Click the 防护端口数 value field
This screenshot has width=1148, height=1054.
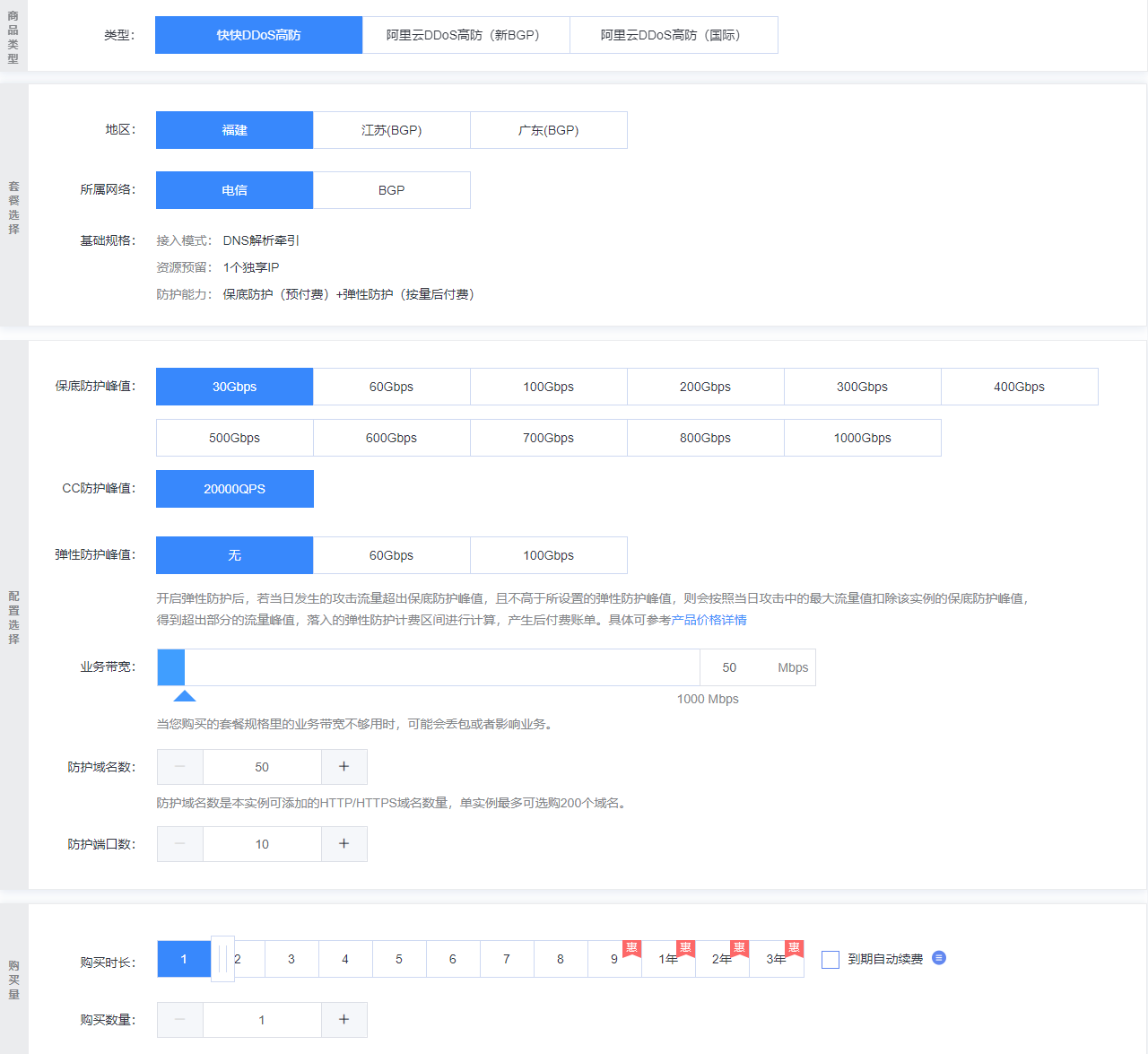click(262, 844)
